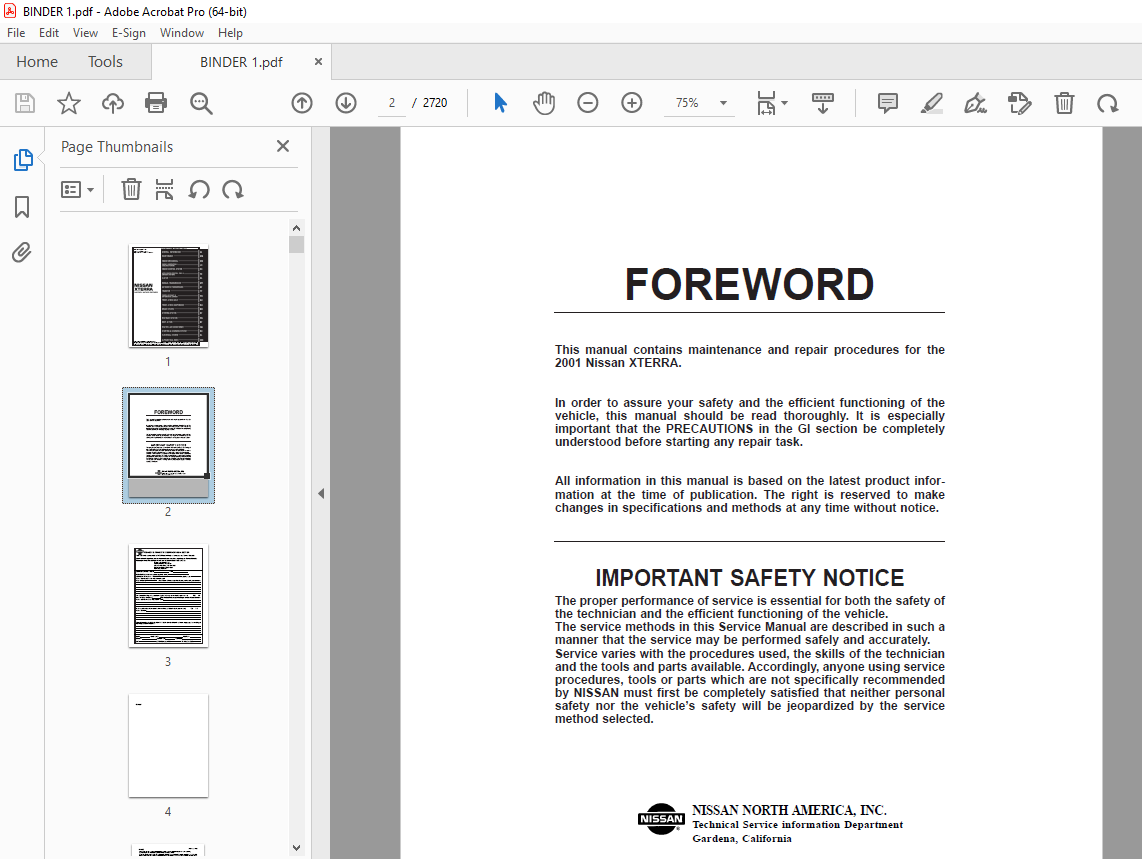Open the Attachments paperclip panel
The image size is (1142, 859).
(x=22, y=253)
